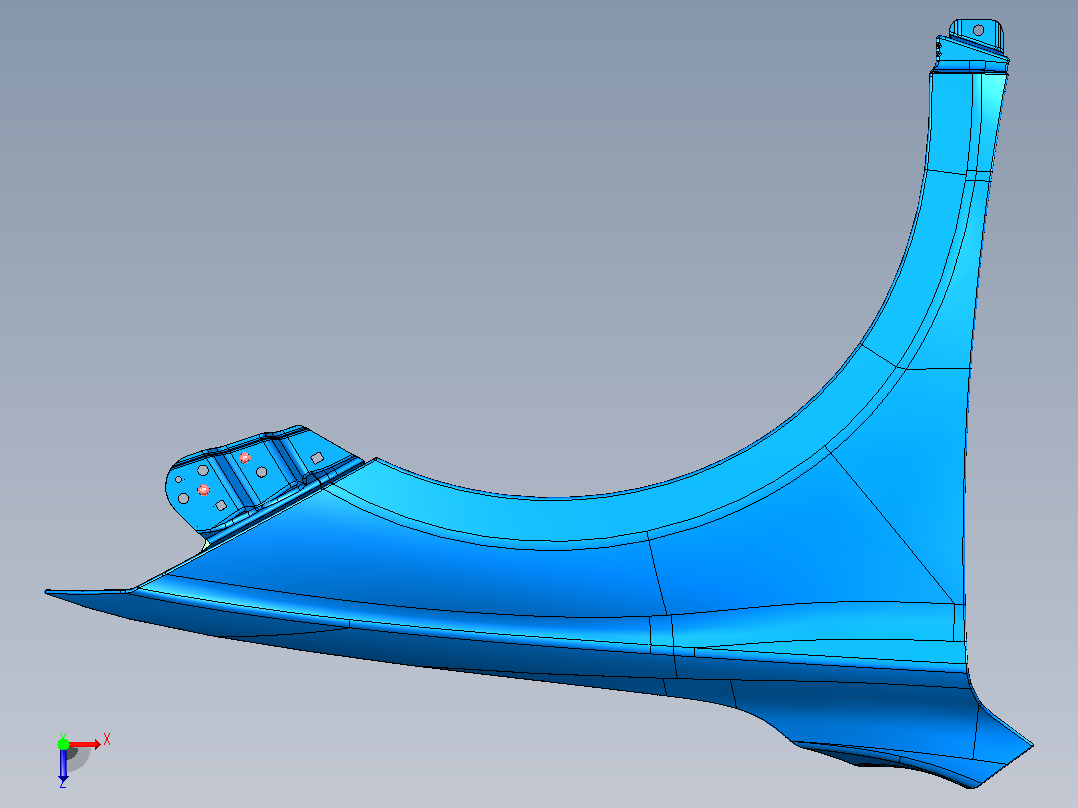Pick the red point on the bracket's raised rib
The height and width of the screenshot is (808, 1078).
click(x=245, y=458)
